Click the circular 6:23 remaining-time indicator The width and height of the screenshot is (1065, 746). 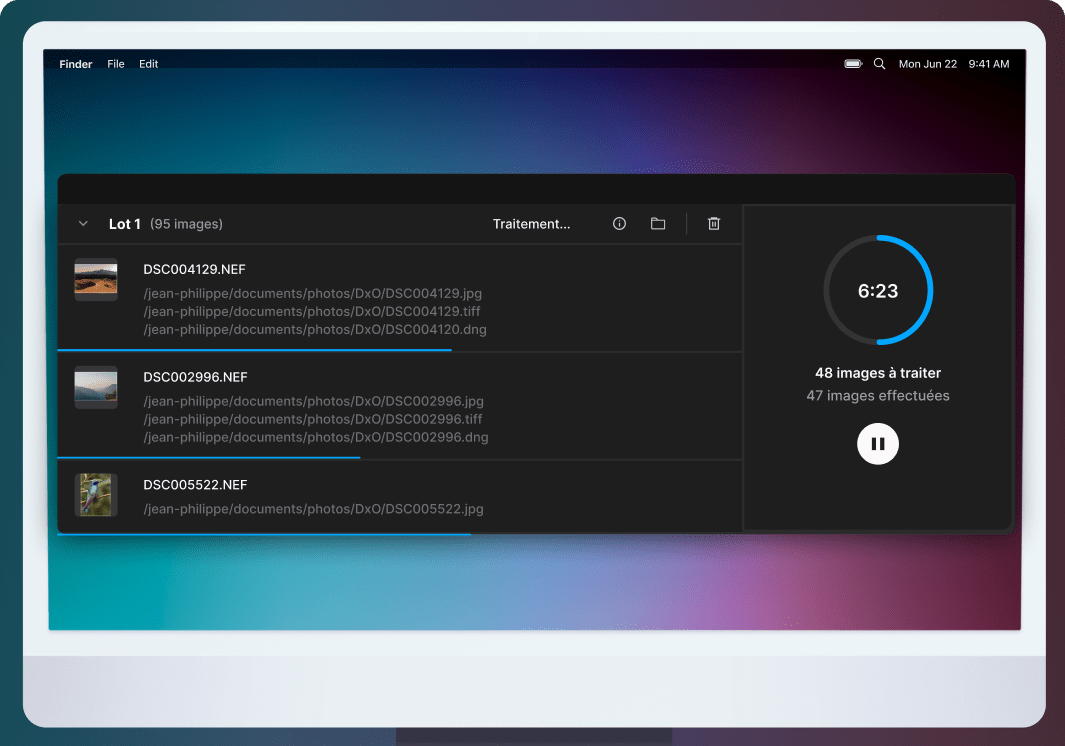click(x=878, y=291)
